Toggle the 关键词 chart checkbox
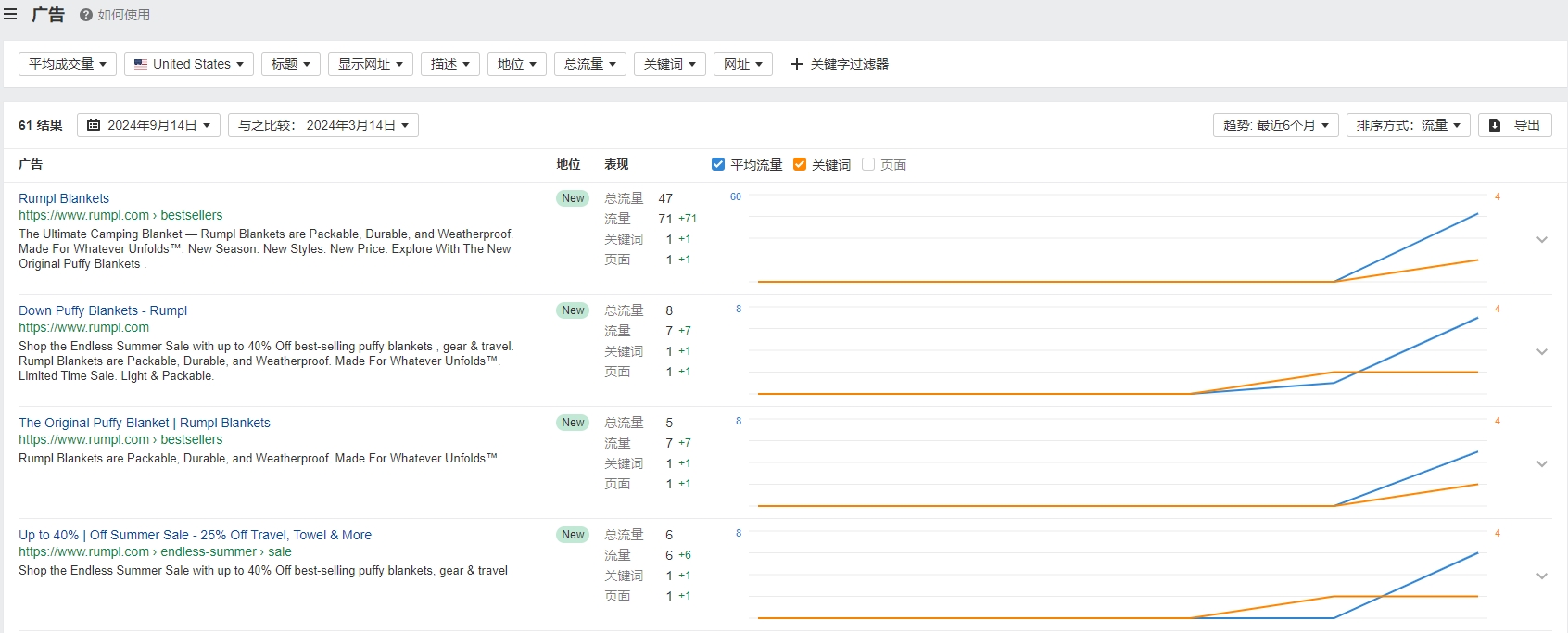This screenshot has width=1568, height=633. click(800, 164)
